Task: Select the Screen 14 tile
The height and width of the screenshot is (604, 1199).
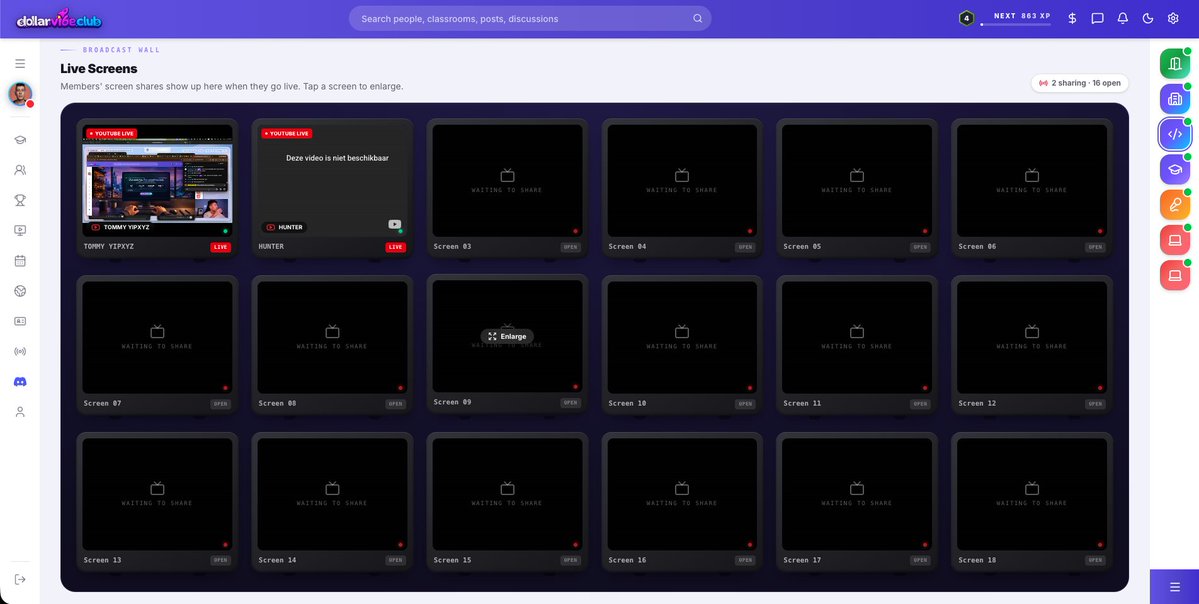Action: pos(333,501)
